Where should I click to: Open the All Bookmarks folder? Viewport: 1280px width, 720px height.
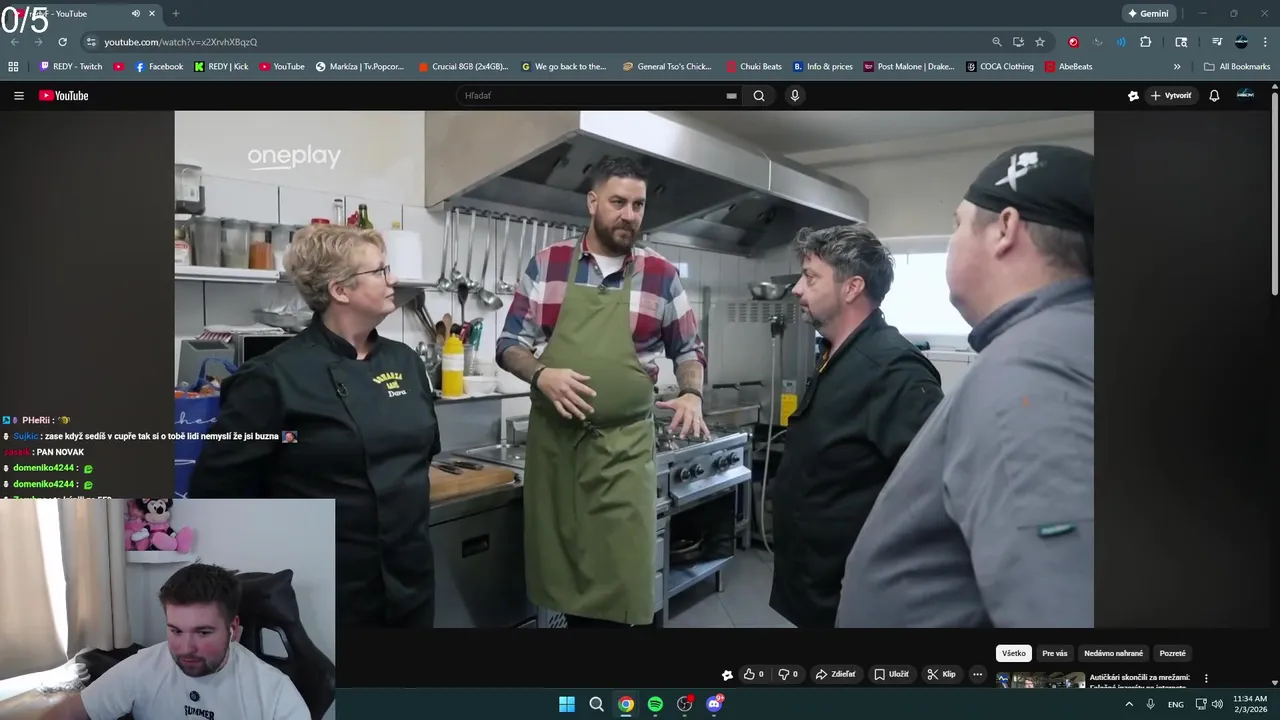(x=1237, y=67)
